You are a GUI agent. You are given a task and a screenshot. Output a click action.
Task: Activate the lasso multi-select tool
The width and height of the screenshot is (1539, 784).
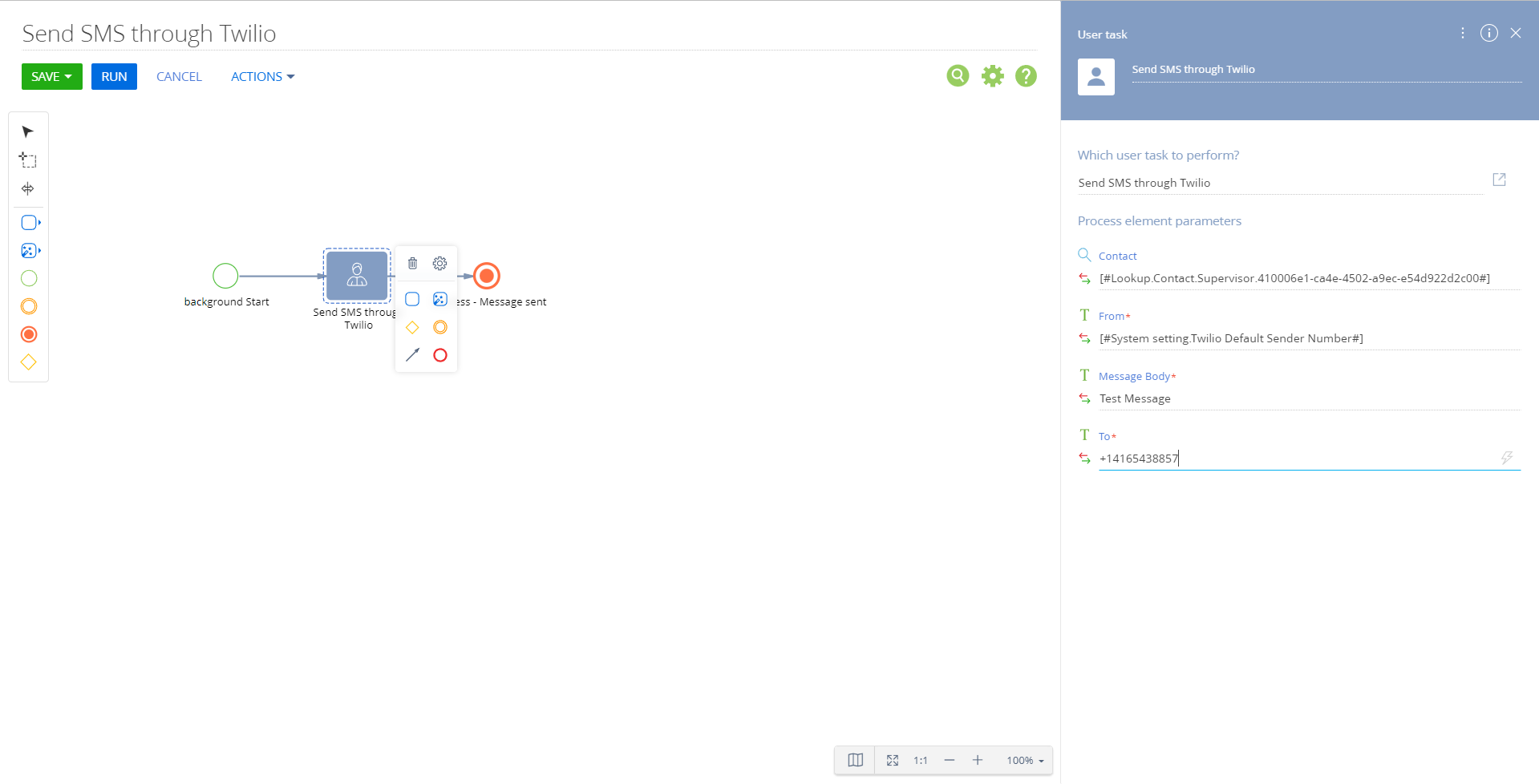28,160
